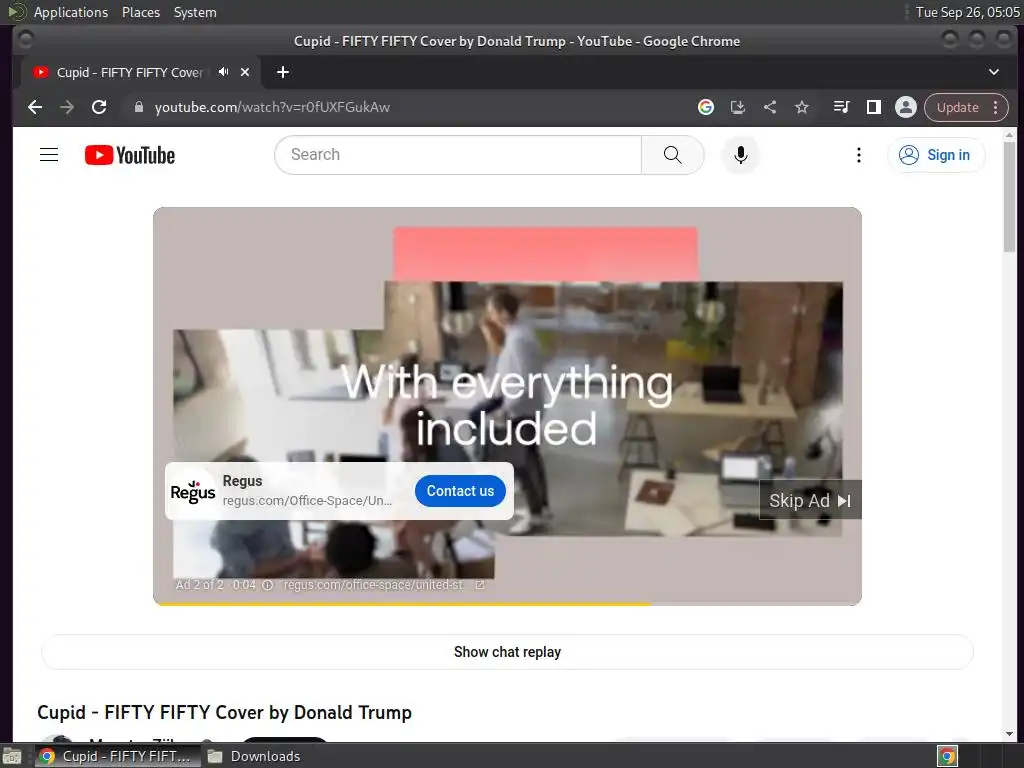This screenshot has height=768, width=1024.
Task: Open the Chrome profile avatar
Action: (x=905, y=107)
